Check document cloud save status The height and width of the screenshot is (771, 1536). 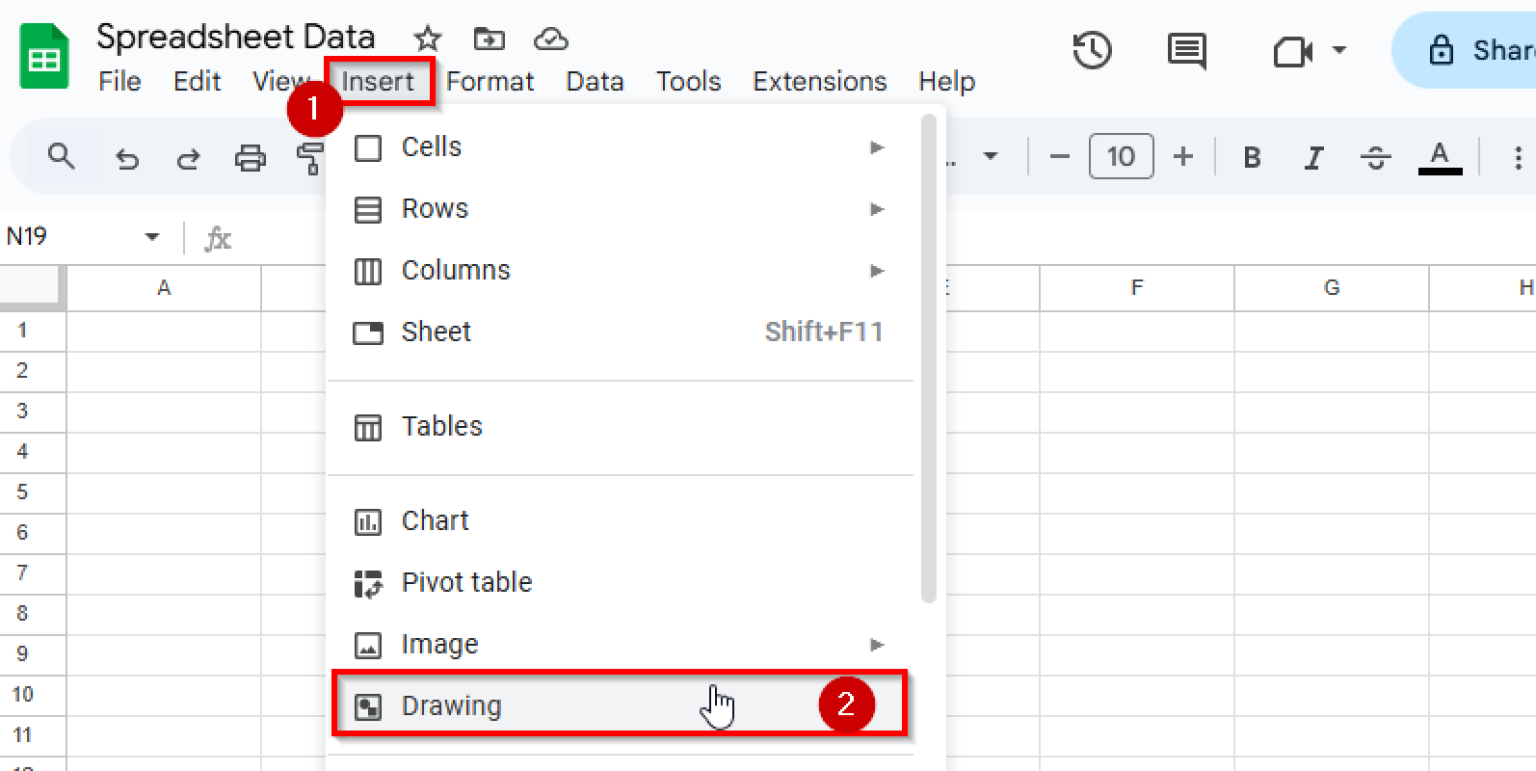[x=551, y=38]
